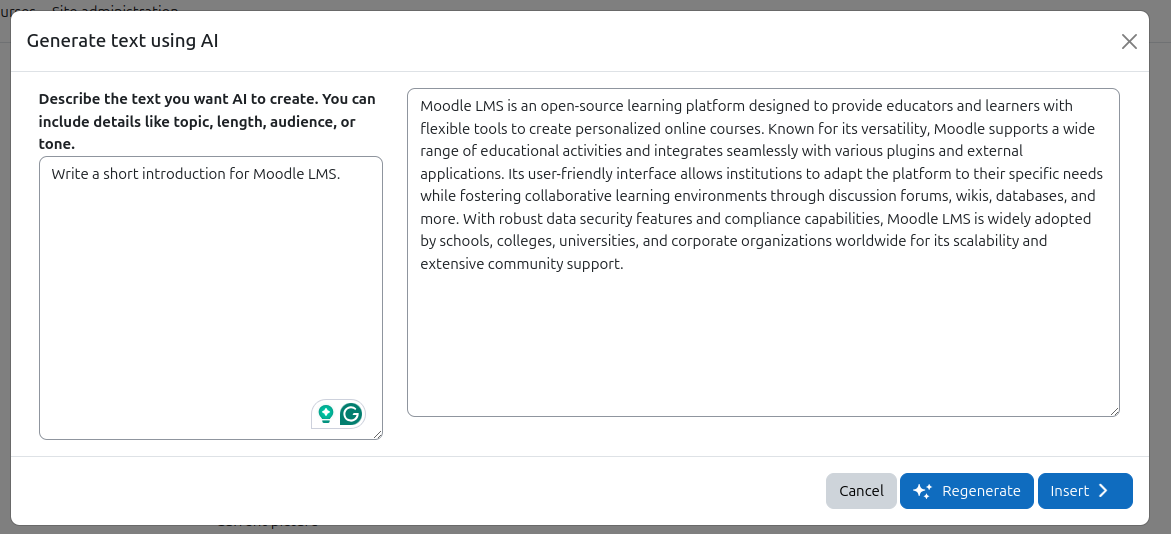Click the right chevron on Insert
This screenshot has width=1171, height=534.
coord(1103,491)
